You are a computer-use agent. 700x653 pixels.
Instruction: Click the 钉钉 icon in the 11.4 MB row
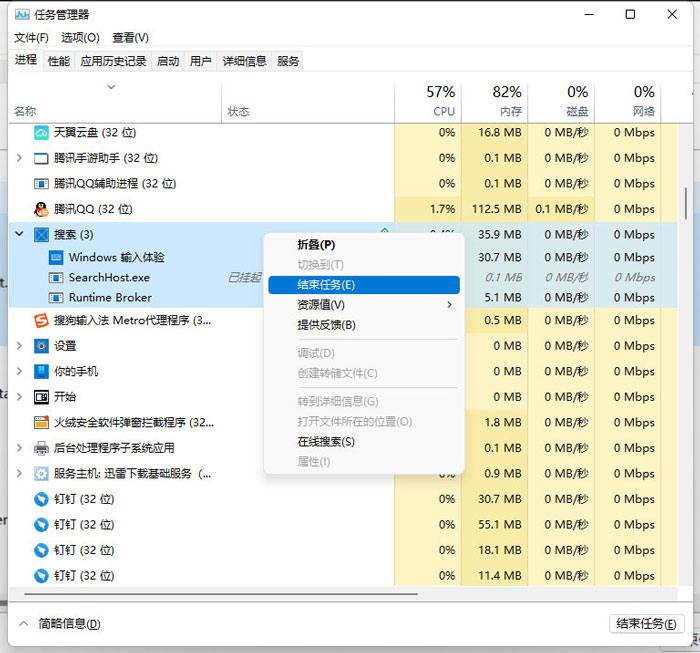tap(41, 575)
